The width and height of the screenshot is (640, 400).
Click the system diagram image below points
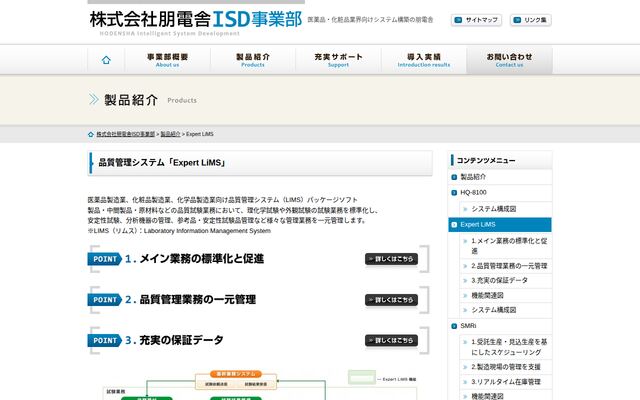(x=260, y=384)
